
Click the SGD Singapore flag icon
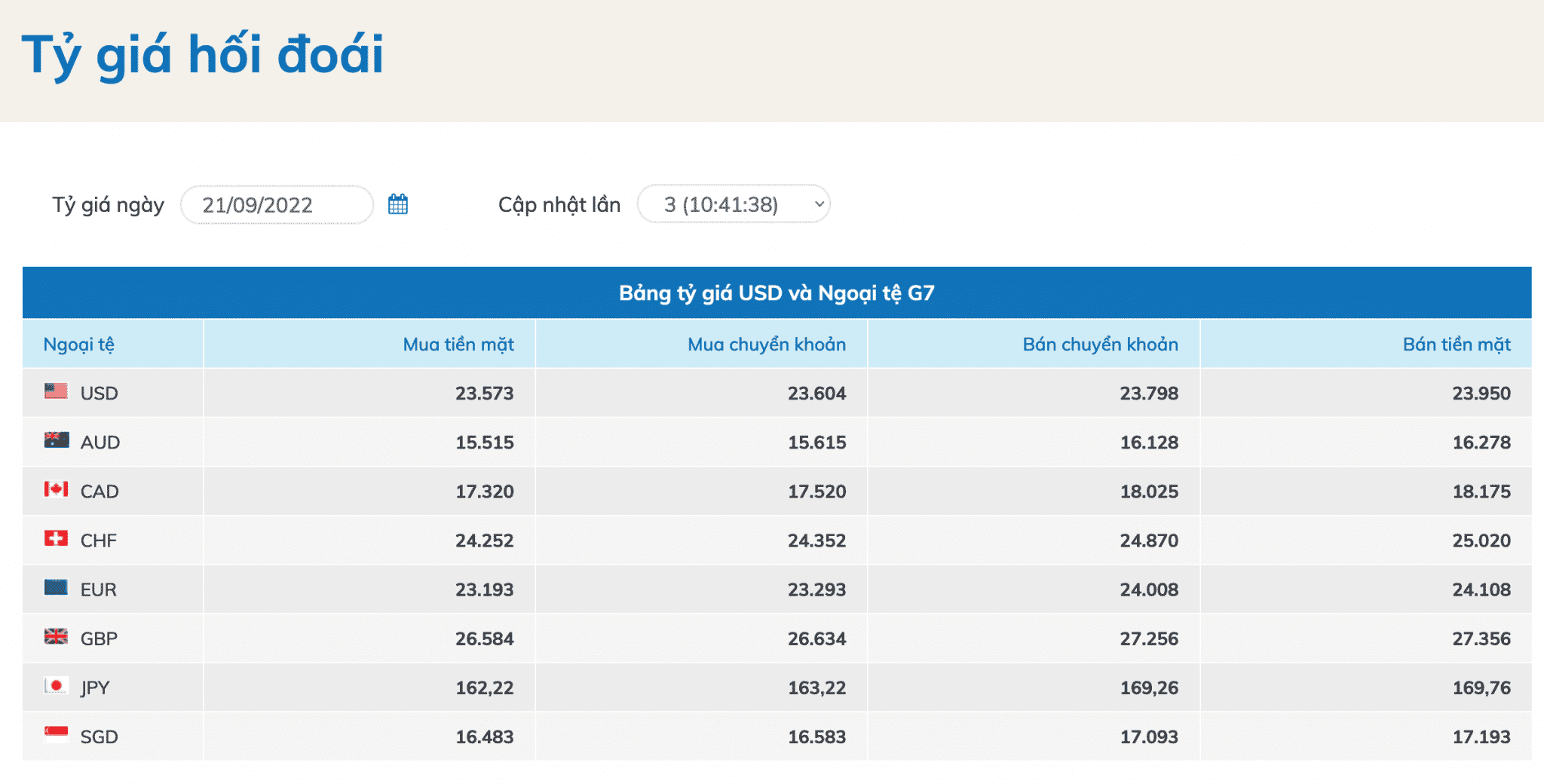tap(56, 734)
